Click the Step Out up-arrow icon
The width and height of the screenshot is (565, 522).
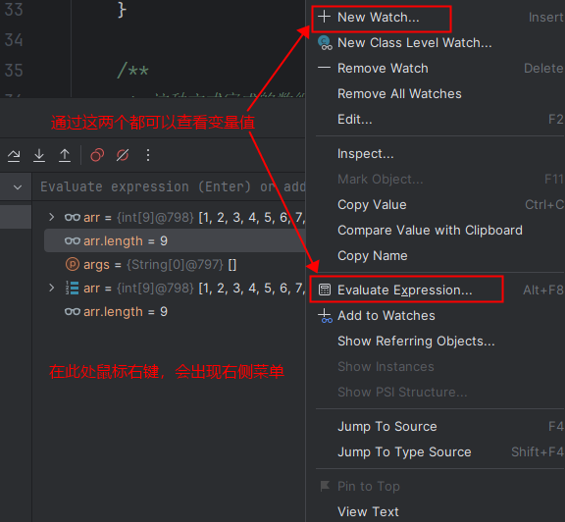click(x=64, y=156)
